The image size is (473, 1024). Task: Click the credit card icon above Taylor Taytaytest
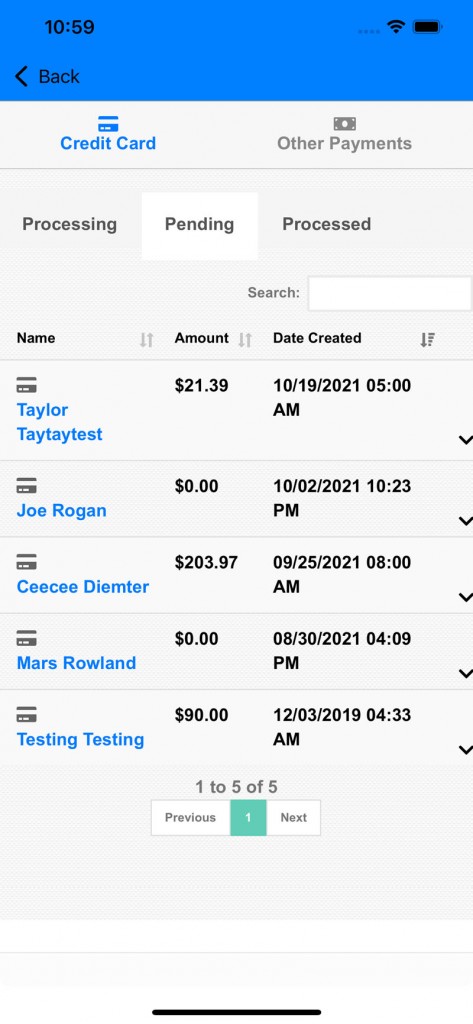click(x=27, y=385)
